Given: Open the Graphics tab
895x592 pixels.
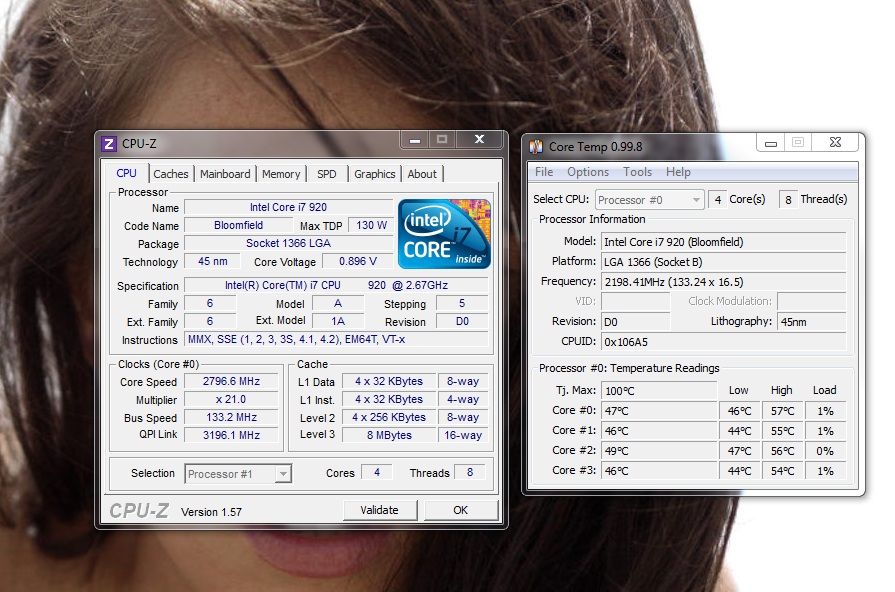Looking at the screenshot, I should click(374, 174).
